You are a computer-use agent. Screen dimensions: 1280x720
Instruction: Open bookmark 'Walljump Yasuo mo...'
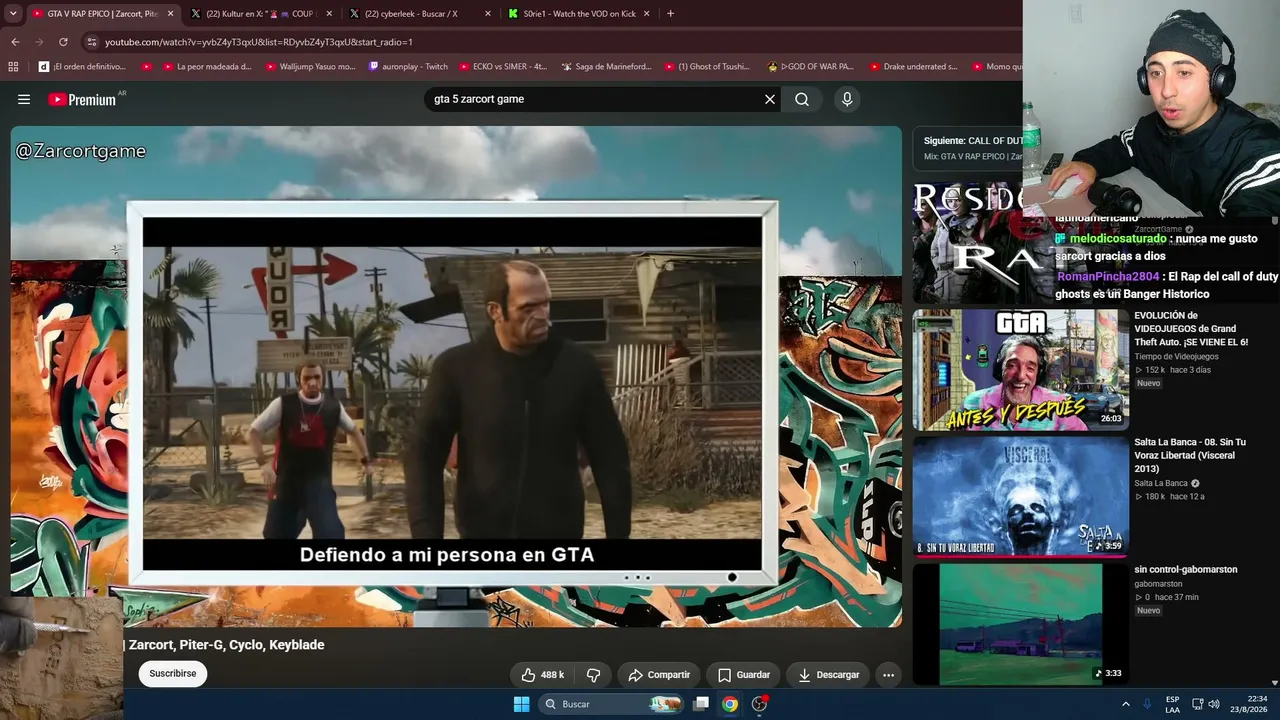[x=310, y=67]
